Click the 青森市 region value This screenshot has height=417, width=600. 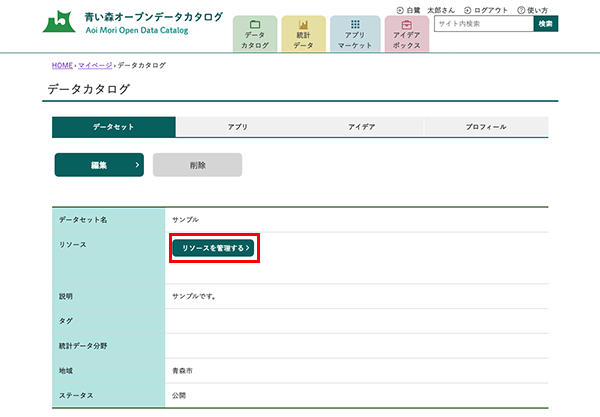[182, 371]
